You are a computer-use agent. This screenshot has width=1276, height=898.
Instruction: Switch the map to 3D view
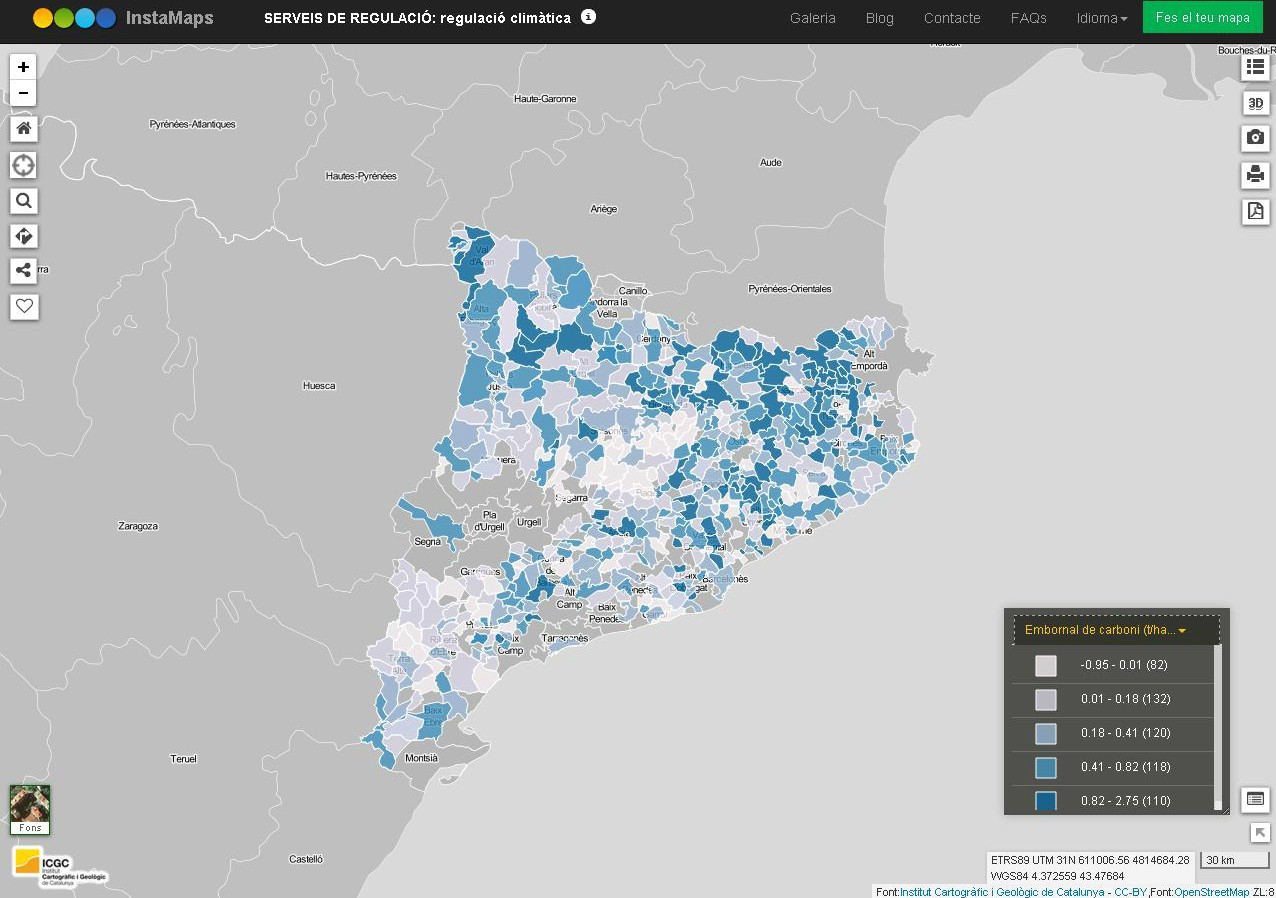pos(1255,103)
